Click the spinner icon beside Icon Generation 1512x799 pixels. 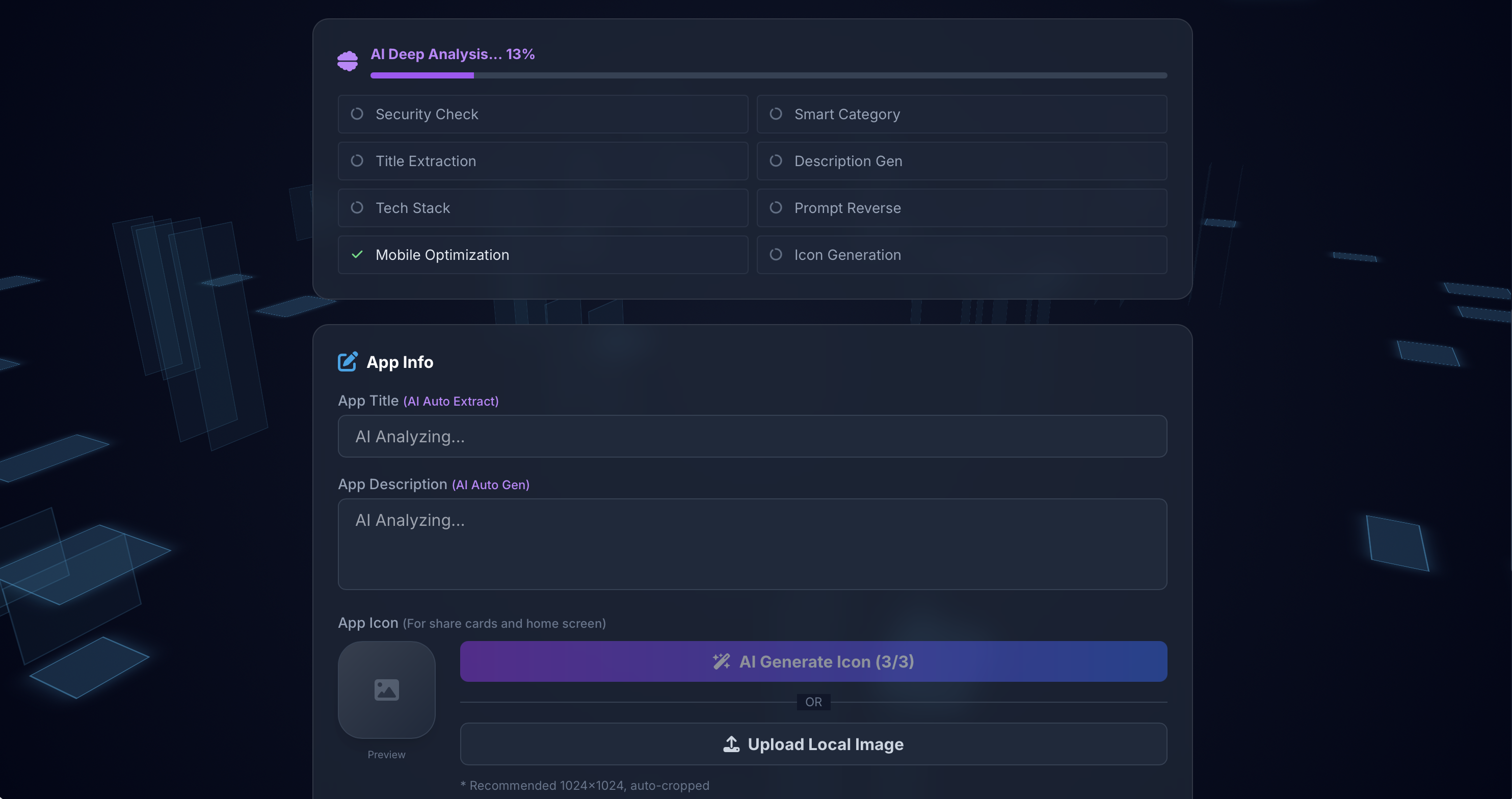(776, 254)
